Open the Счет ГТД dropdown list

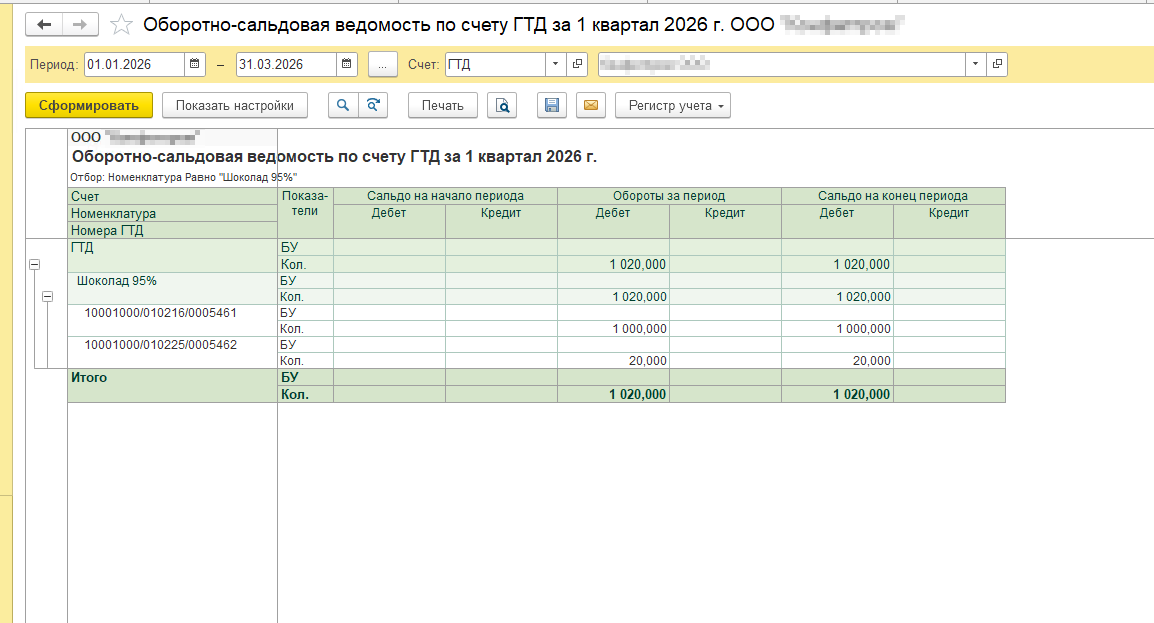tap(556, 64)
